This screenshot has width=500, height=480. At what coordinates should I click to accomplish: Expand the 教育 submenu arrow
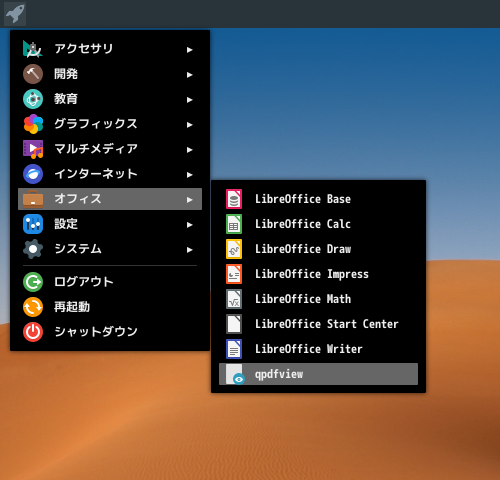190,100
